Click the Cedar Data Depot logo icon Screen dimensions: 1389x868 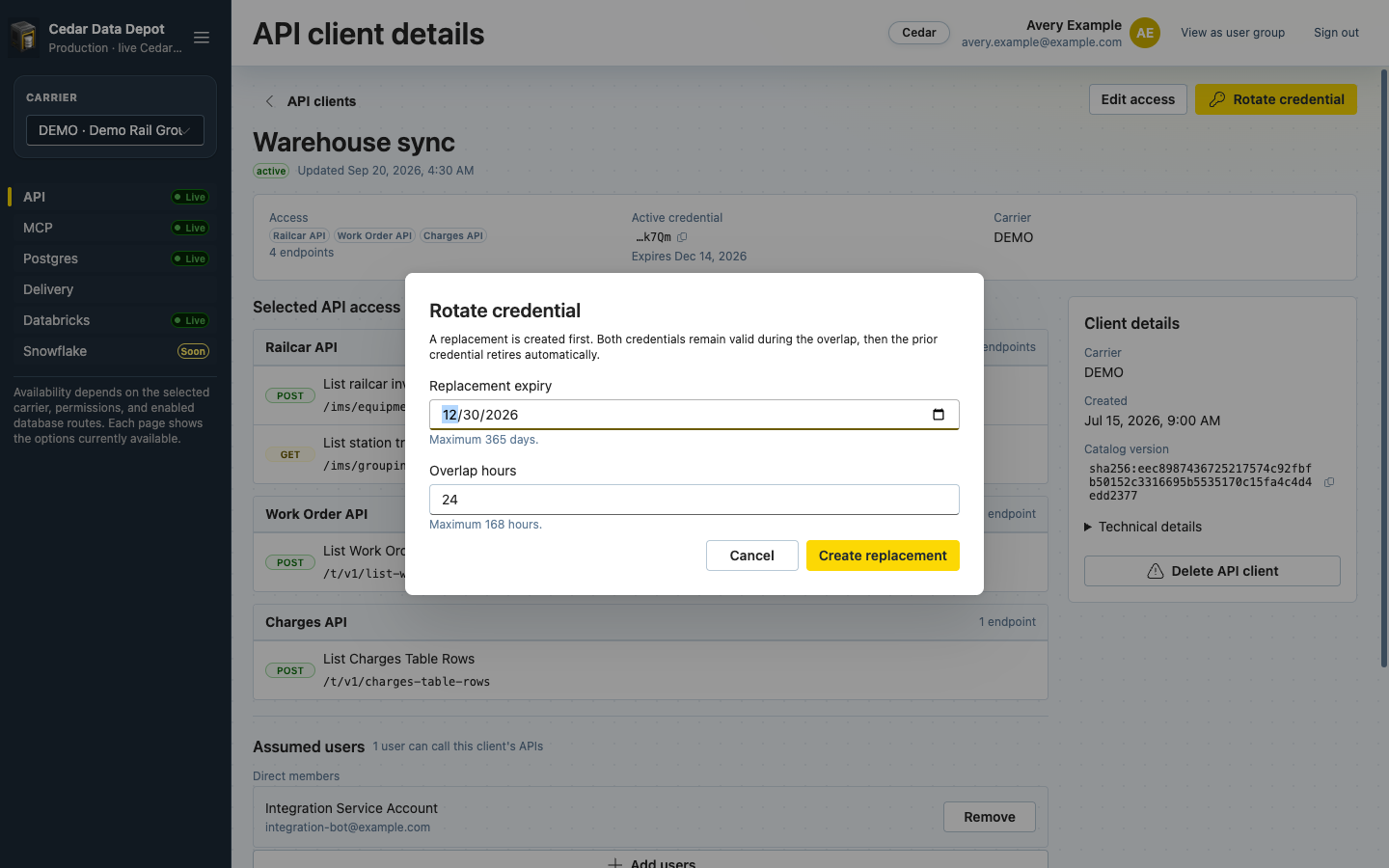pyautogui.click(x=24, y=38)
